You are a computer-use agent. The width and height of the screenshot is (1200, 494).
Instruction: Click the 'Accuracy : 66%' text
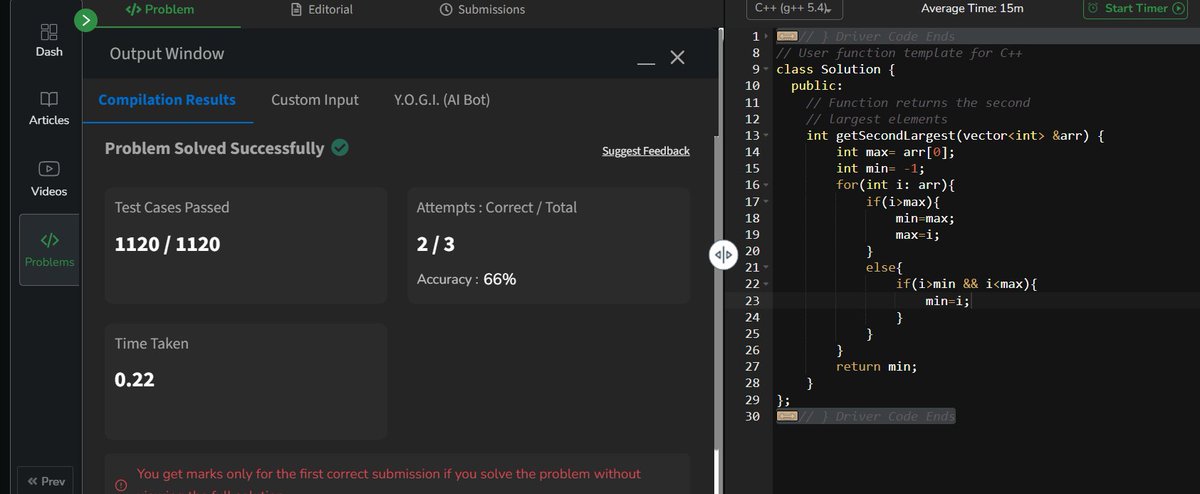466,279
